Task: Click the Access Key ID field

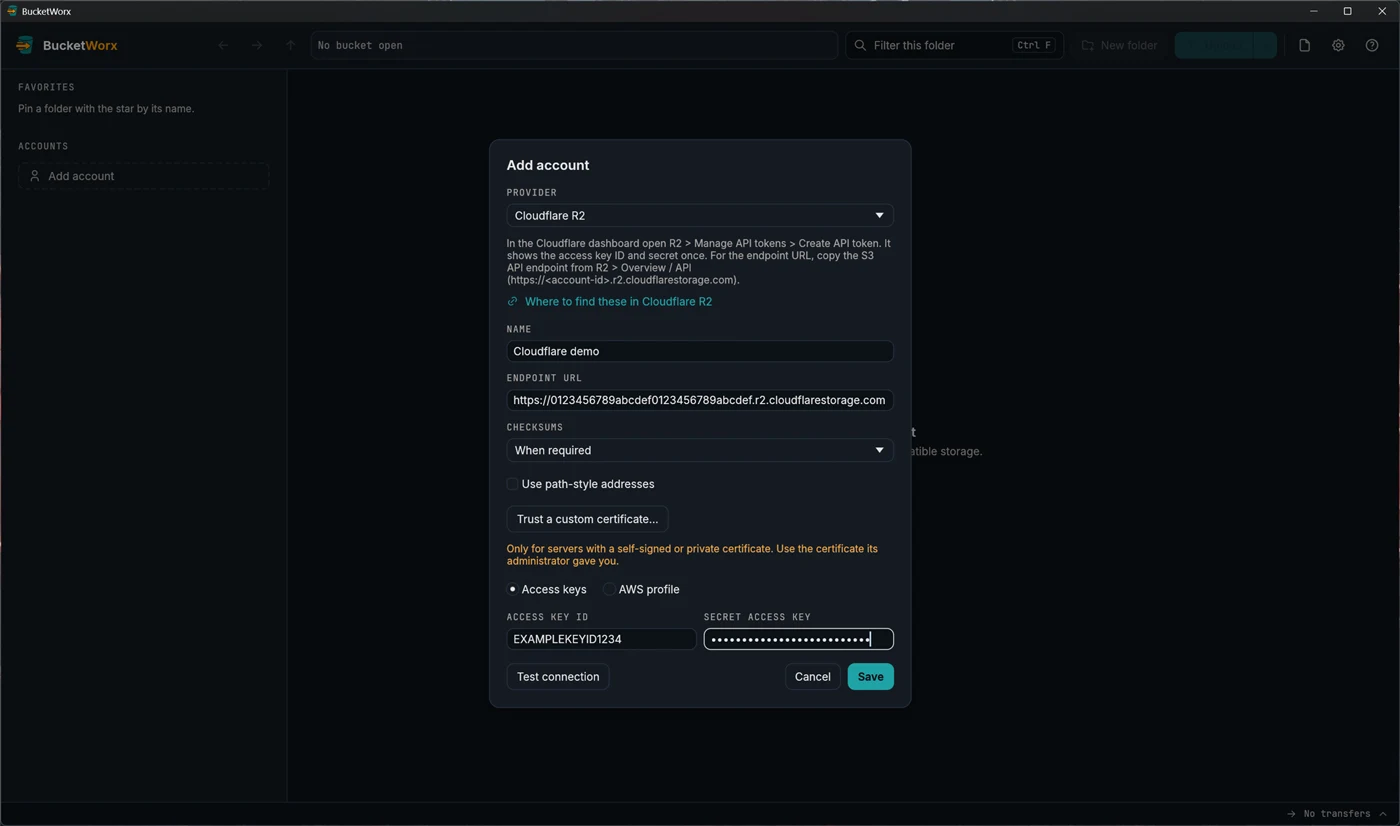Action: pyautogui.click(x=601, y=639)
